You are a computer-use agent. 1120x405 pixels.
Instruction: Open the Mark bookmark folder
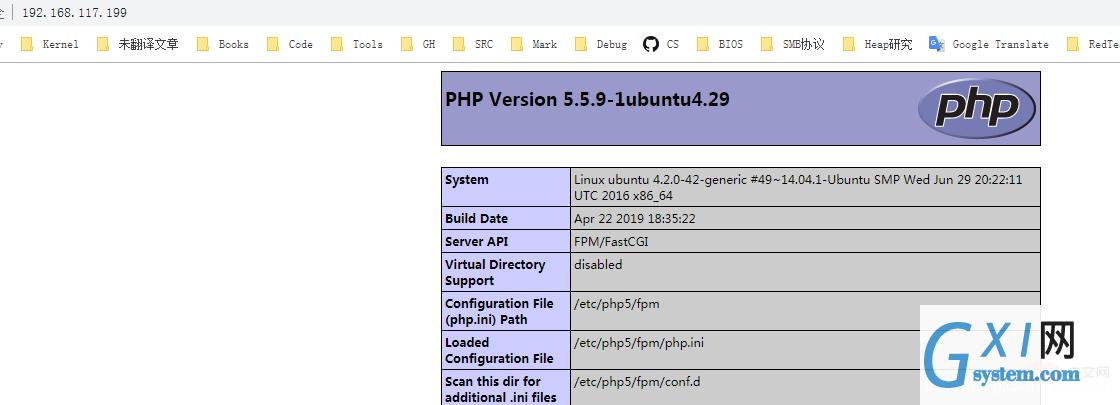(534, 44)
